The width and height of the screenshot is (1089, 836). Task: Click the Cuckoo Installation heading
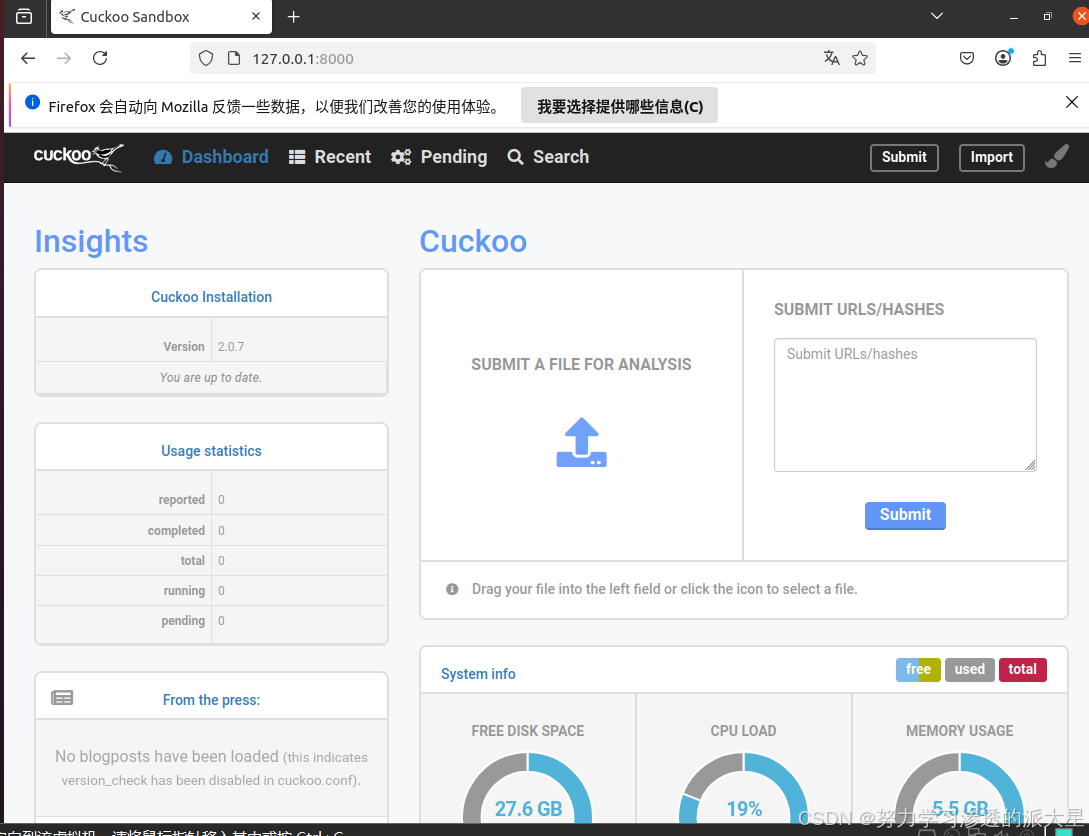tap(211, 297)
